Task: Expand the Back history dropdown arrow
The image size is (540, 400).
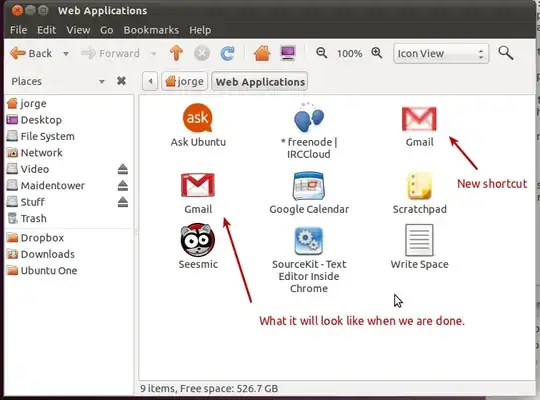Action: point(66,54)
